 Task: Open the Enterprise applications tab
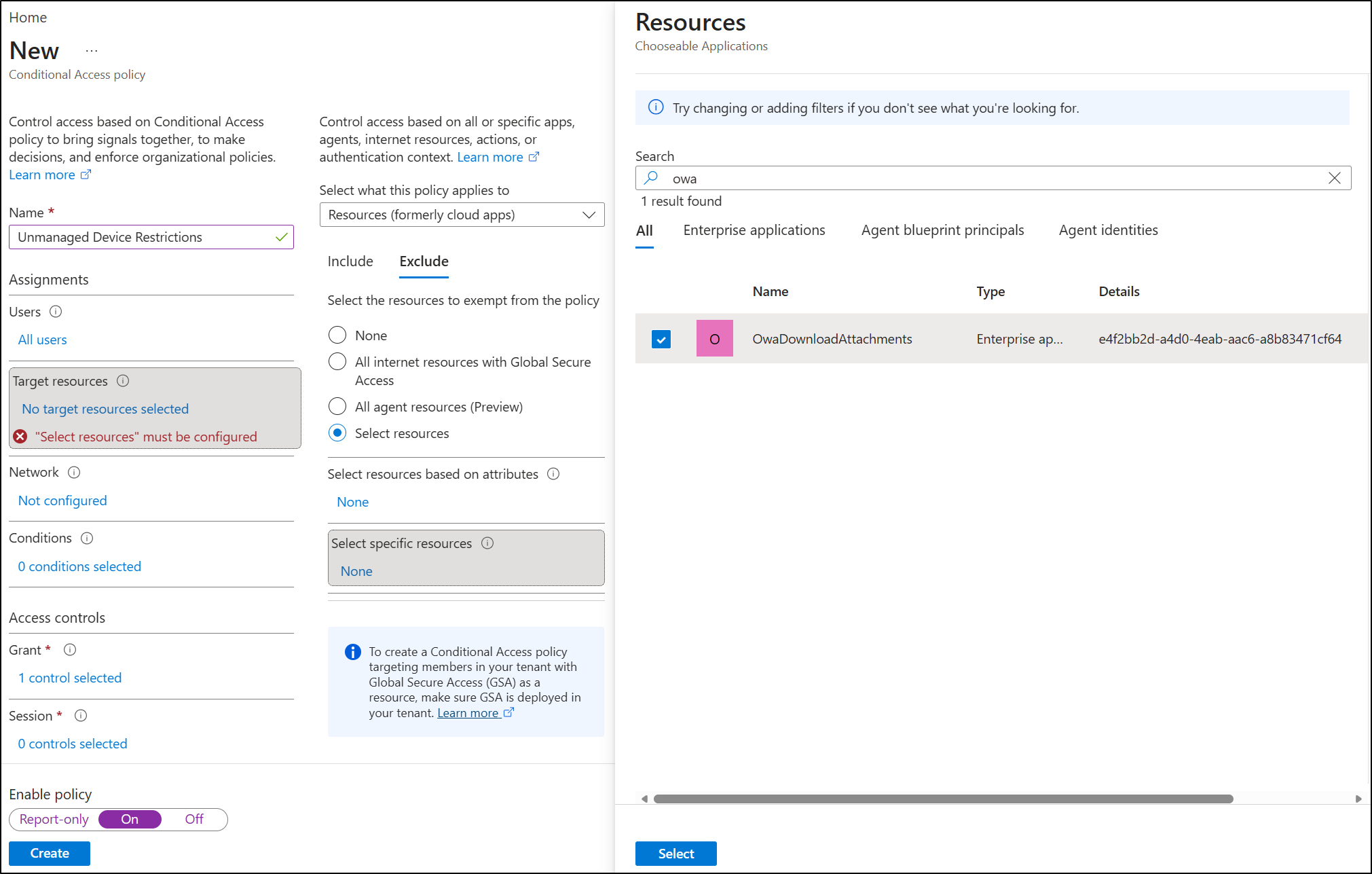click(754, 230)
